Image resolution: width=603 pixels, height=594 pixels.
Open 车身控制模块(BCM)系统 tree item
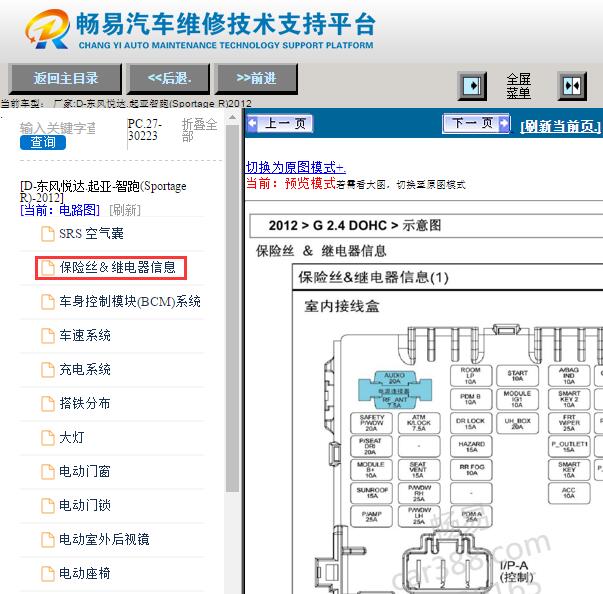(x=130, y=301)
